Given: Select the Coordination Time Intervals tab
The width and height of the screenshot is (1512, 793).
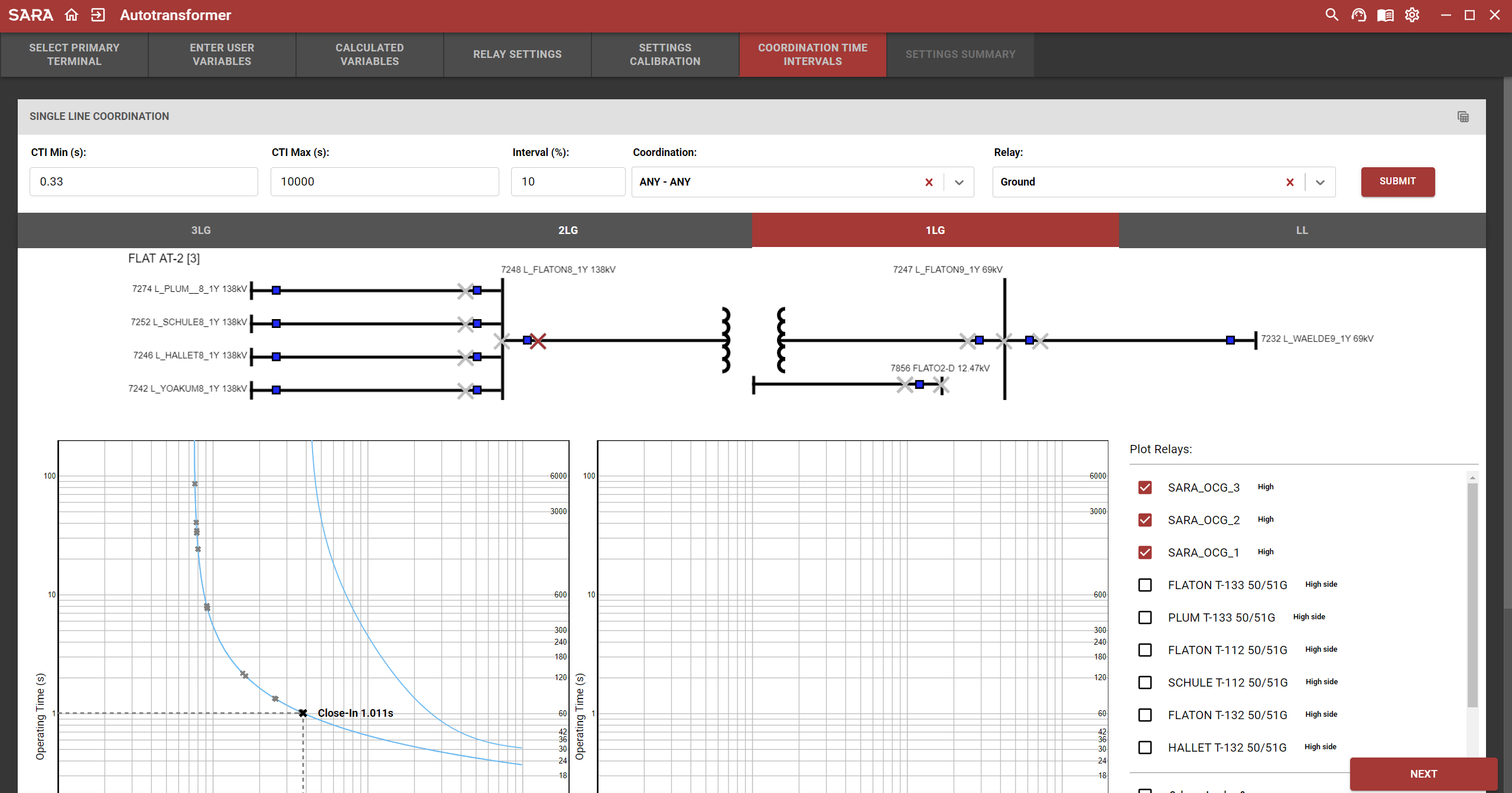Looking at the screenshot, I should coord(813,54).
